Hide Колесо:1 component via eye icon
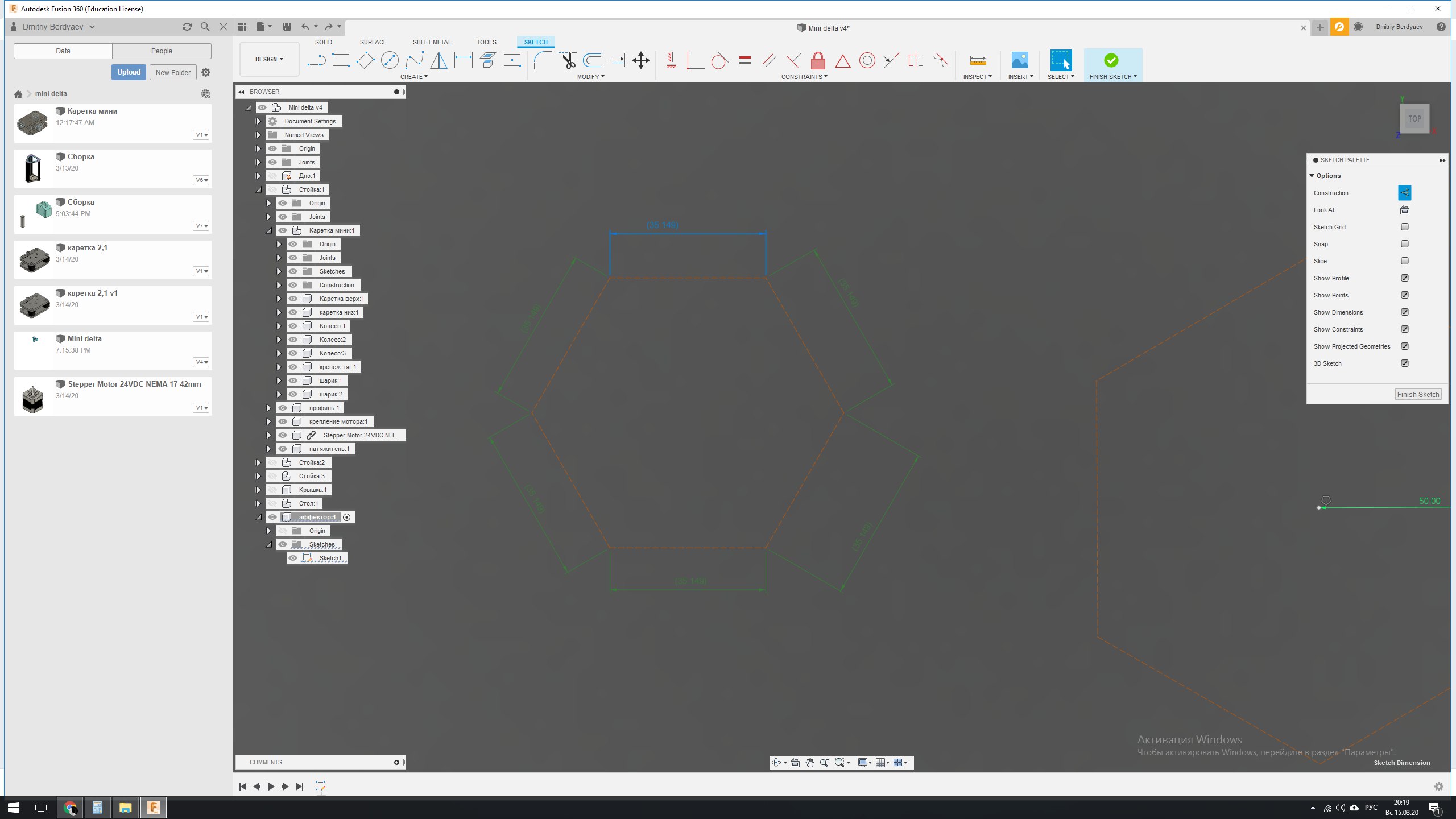Screen dimensions: 1456x819 293,326
